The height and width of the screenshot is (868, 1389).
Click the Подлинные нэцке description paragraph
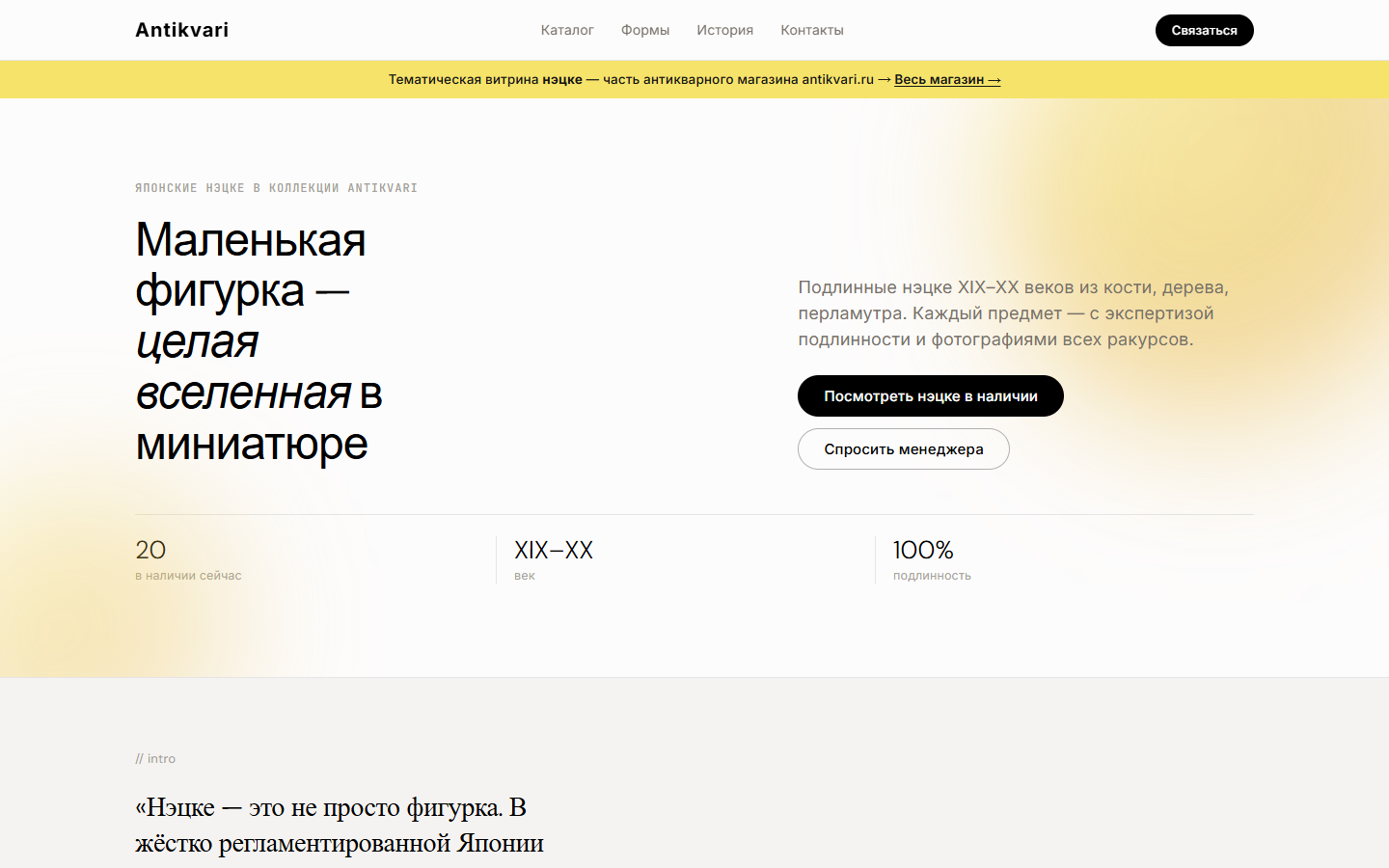point(1013,313)
